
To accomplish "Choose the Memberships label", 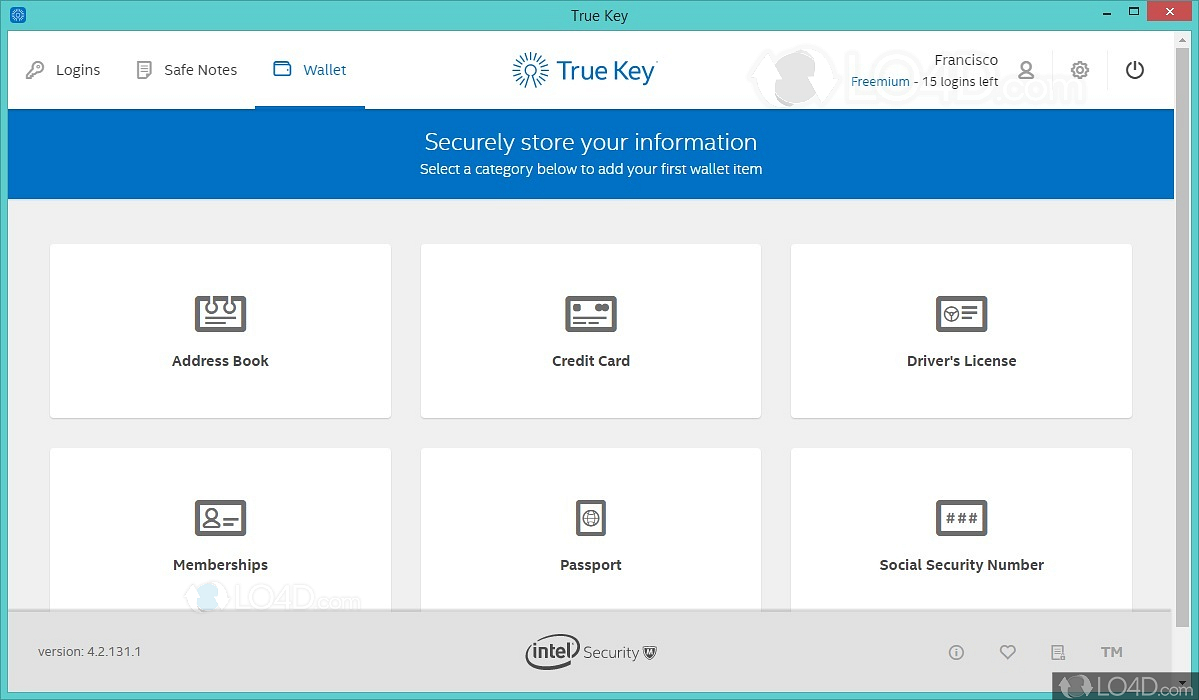I will coord(220,565).
